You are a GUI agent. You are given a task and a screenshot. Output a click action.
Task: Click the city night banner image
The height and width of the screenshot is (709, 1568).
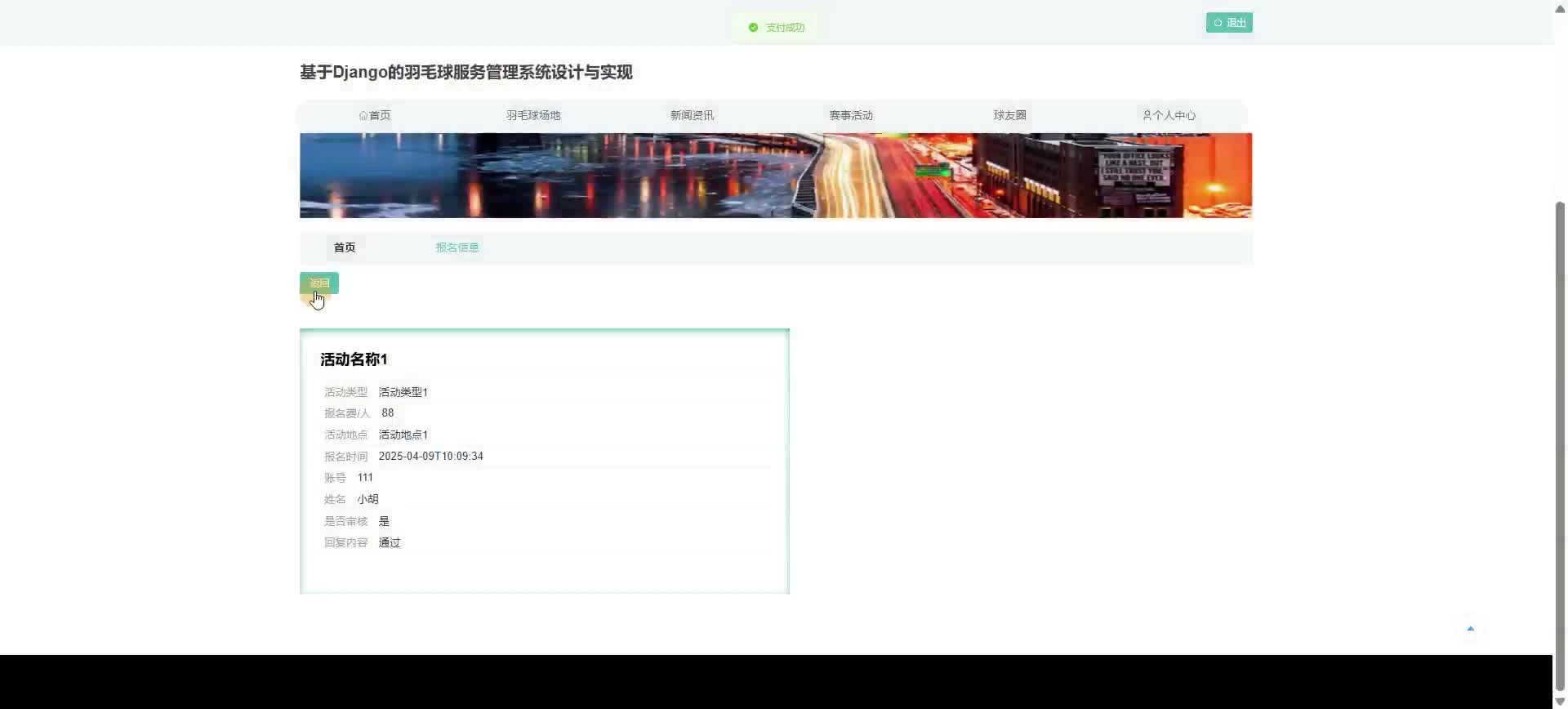tap(775, 176)
